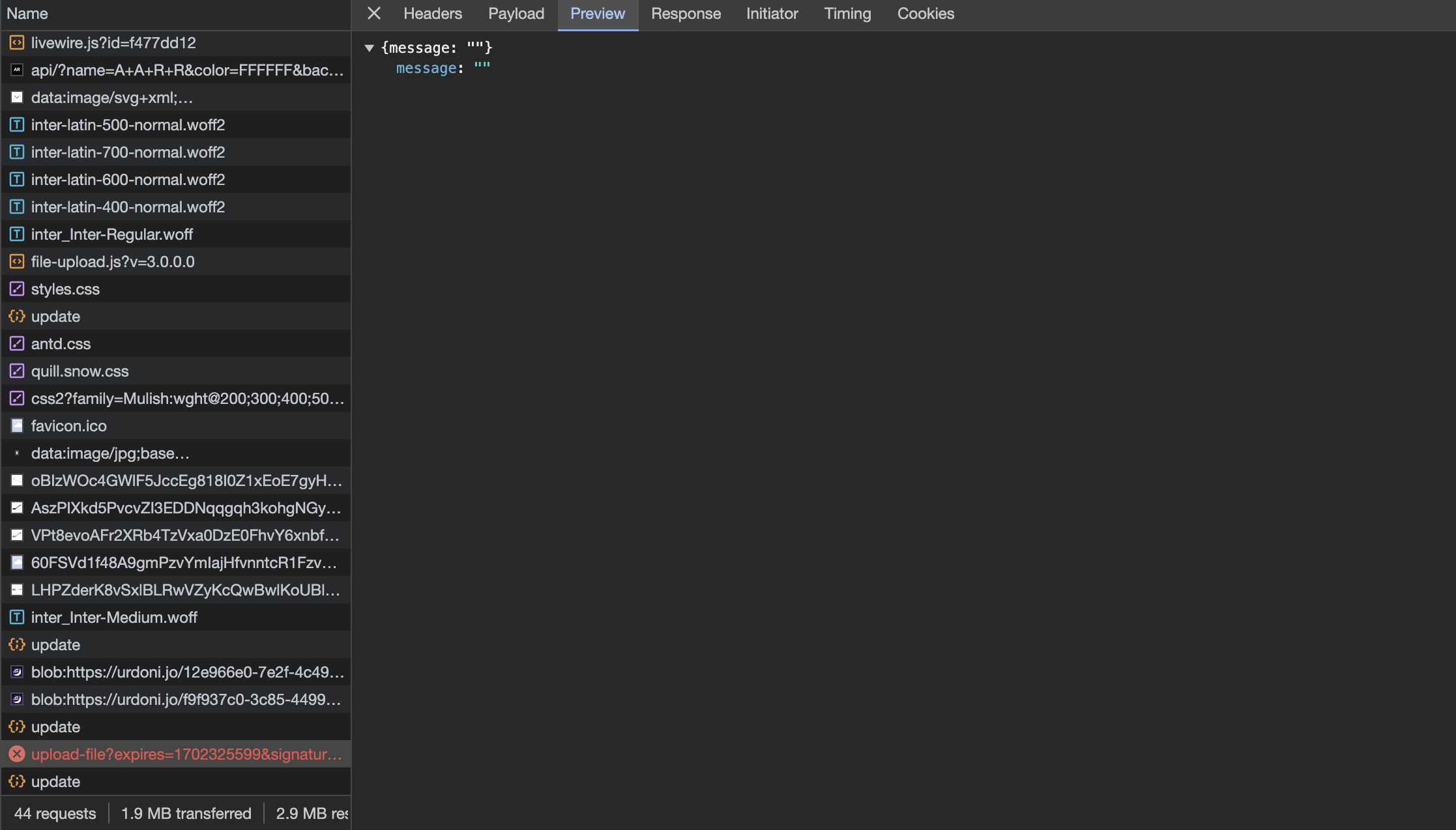Switch to the Response tab
Screen dimensions: 1456x830
point(686,14)
